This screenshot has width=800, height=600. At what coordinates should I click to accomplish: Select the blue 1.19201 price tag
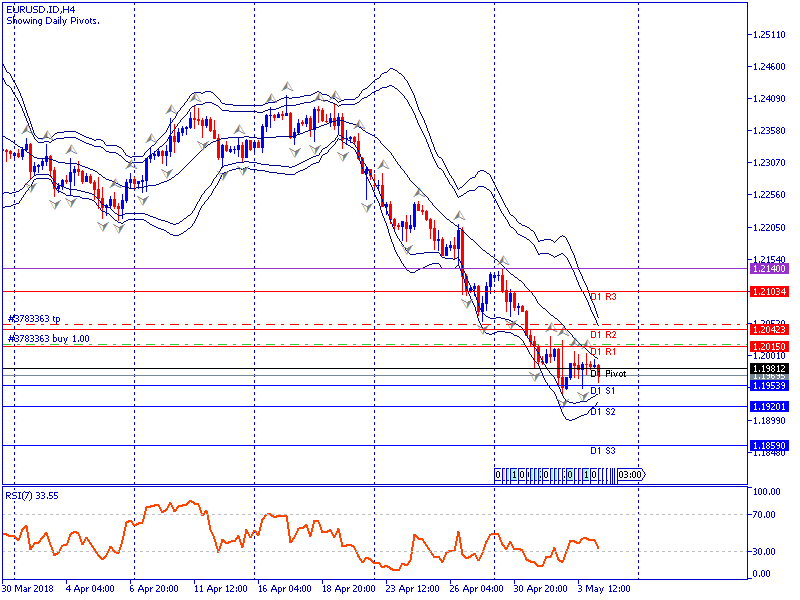point(769,407)
